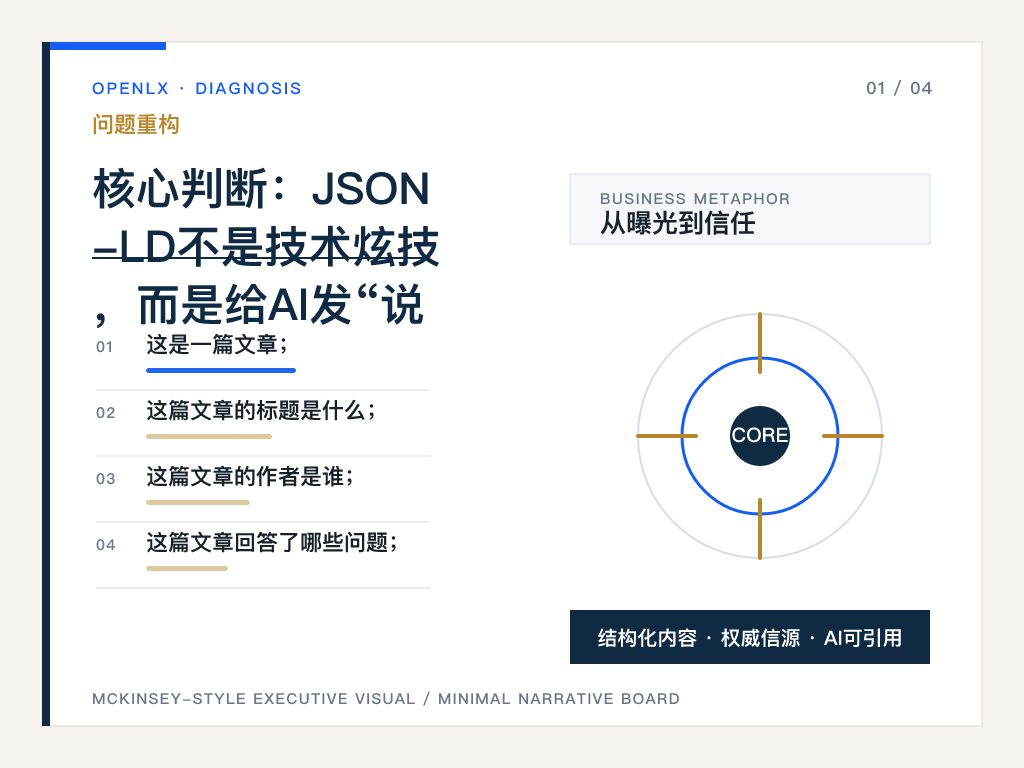The height and width of the screenshot is (768, 1024).
Task: Select list item 这是一篇文章；
Action: (217, 345)
